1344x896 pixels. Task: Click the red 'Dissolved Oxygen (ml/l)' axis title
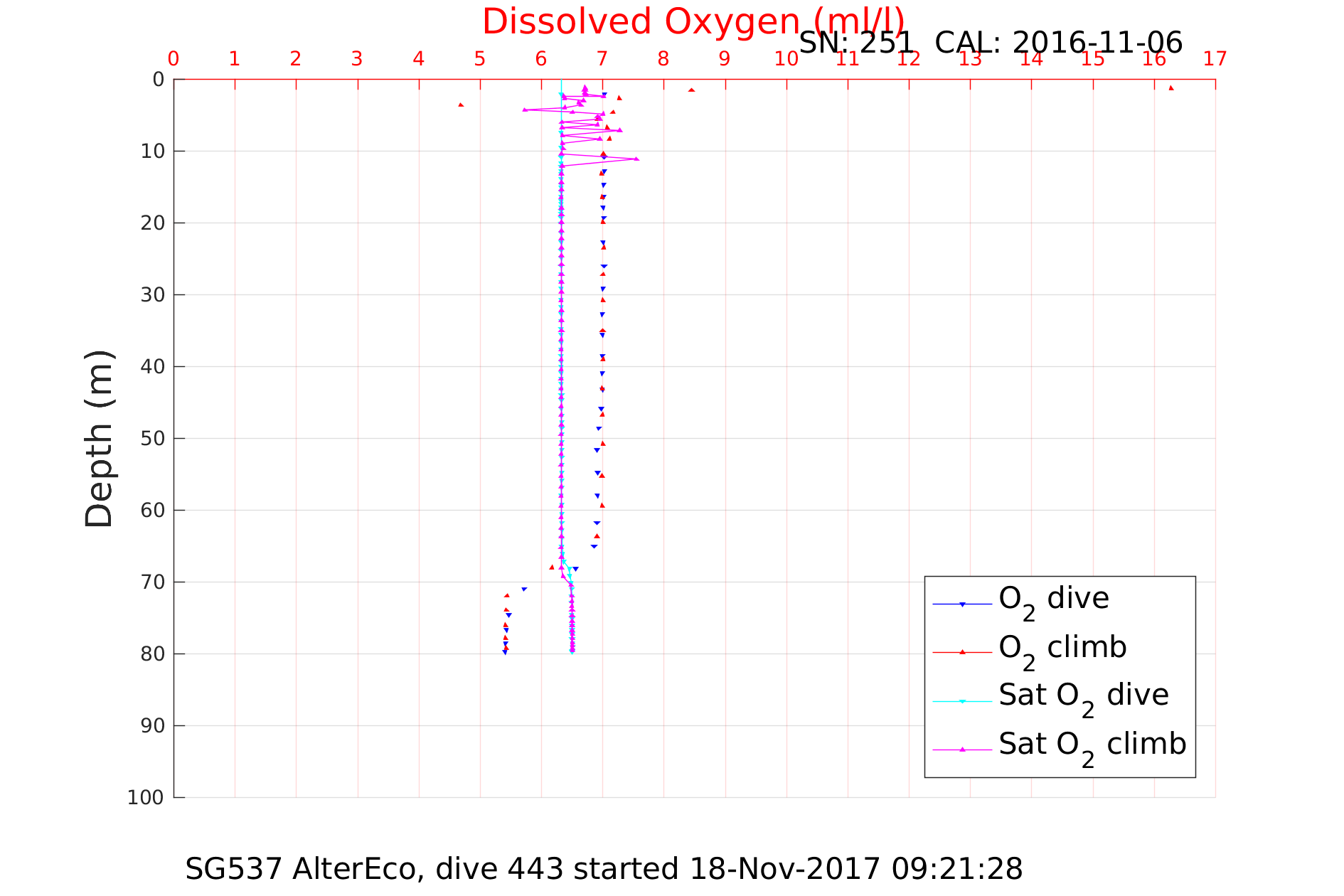[x=693, y=22]
